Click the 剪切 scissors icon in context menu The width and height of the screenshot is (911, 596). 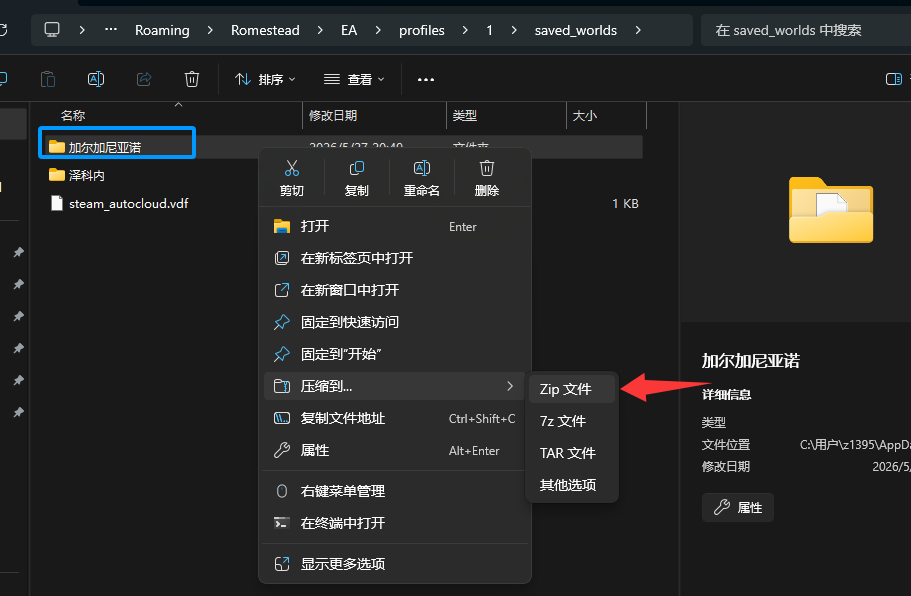292,168
